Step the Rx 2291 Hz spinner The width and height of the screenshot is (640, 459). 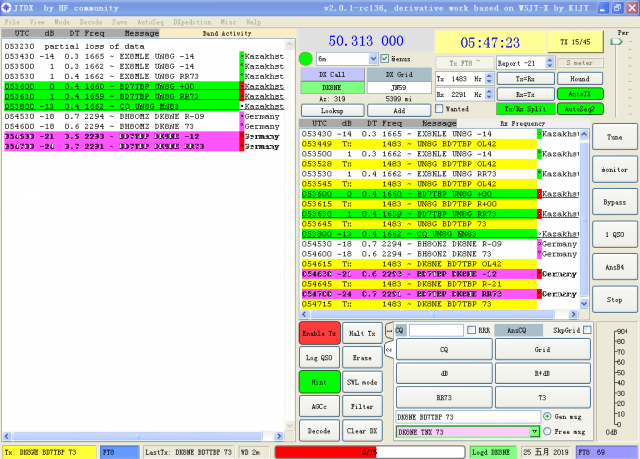[x=489, y=94]
